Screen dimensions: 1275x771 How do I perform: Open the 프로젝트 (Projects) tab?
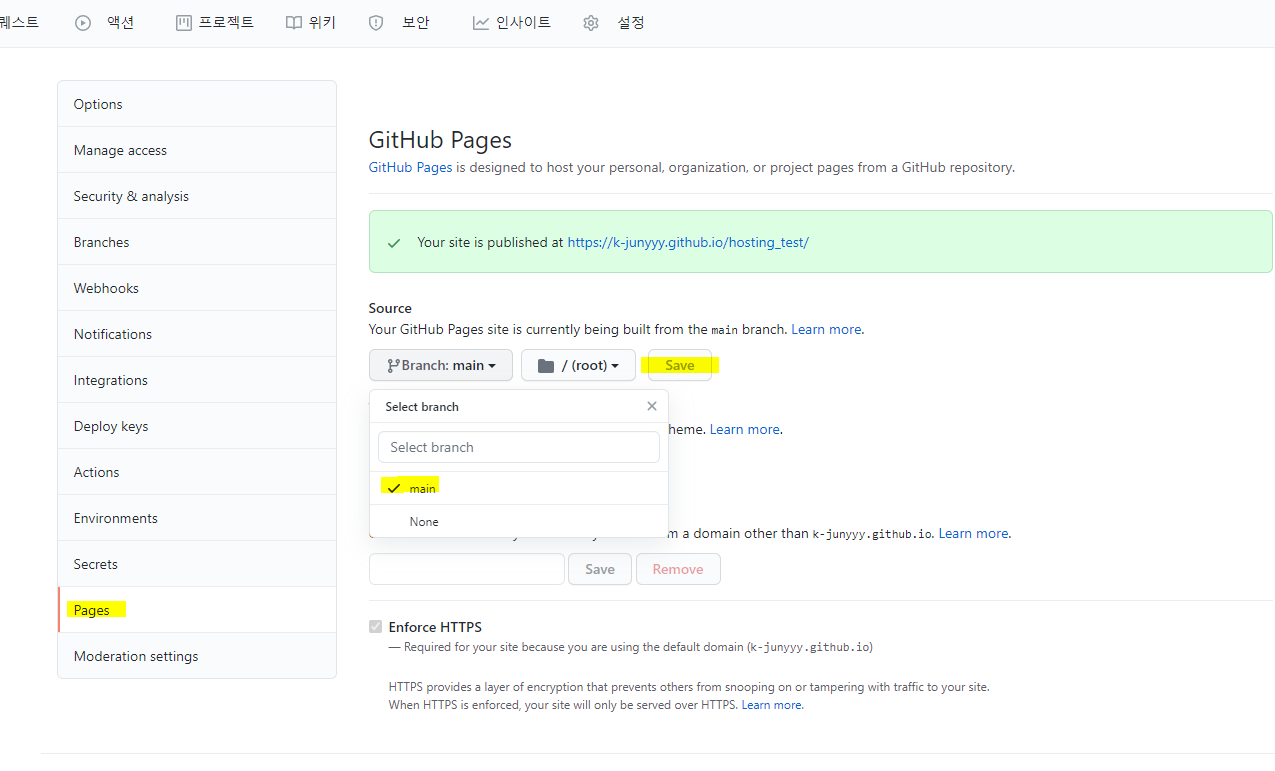pos(215,22)
